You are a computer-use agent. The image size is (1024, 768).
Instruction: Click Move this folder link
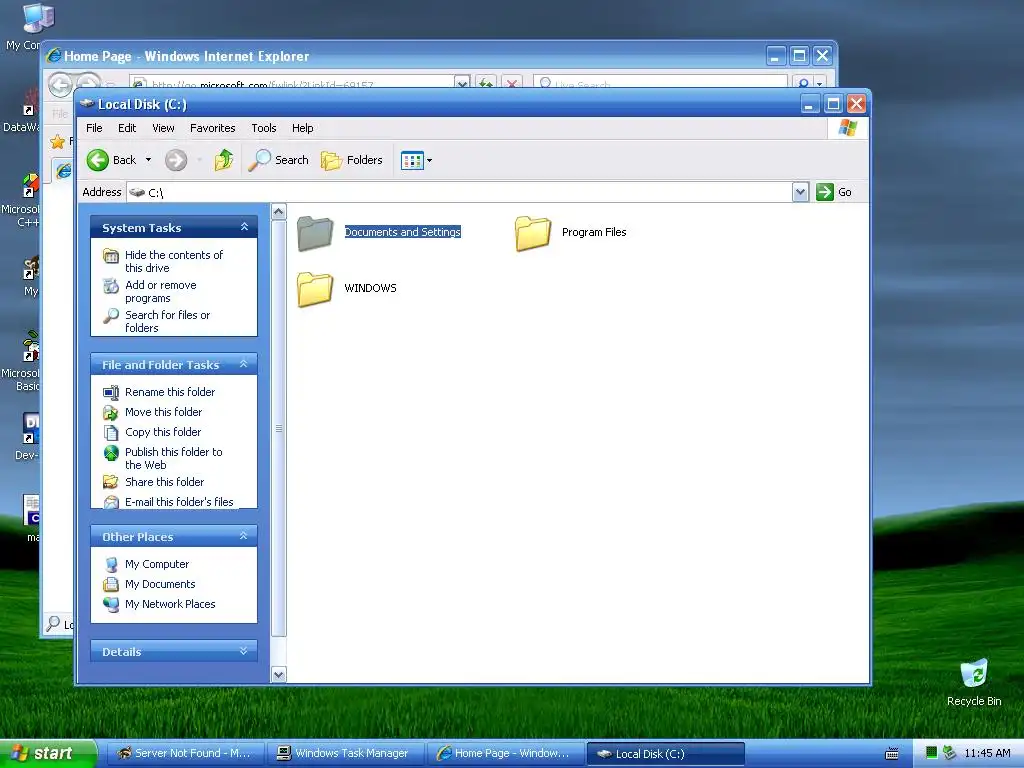[x=163, y=412]
